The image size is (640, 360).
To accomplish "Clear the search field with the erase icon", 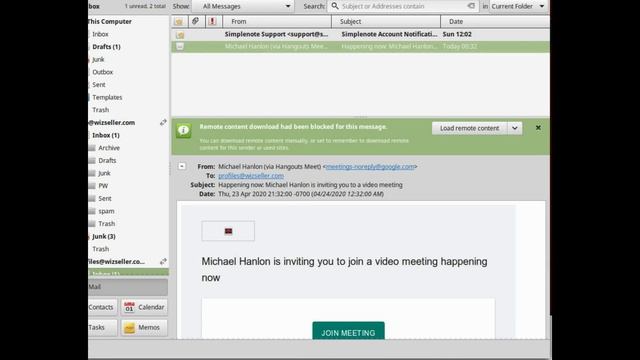I will [x=471, y=6].
